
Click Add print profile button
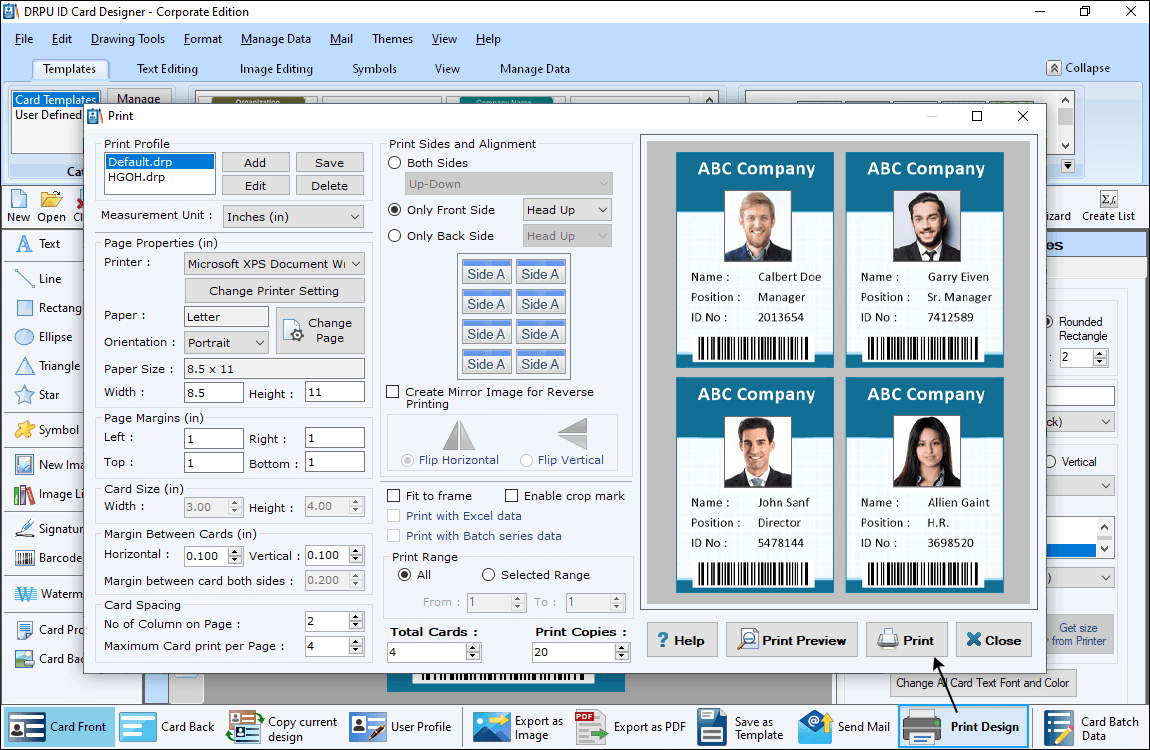click(x=255, y=163)
